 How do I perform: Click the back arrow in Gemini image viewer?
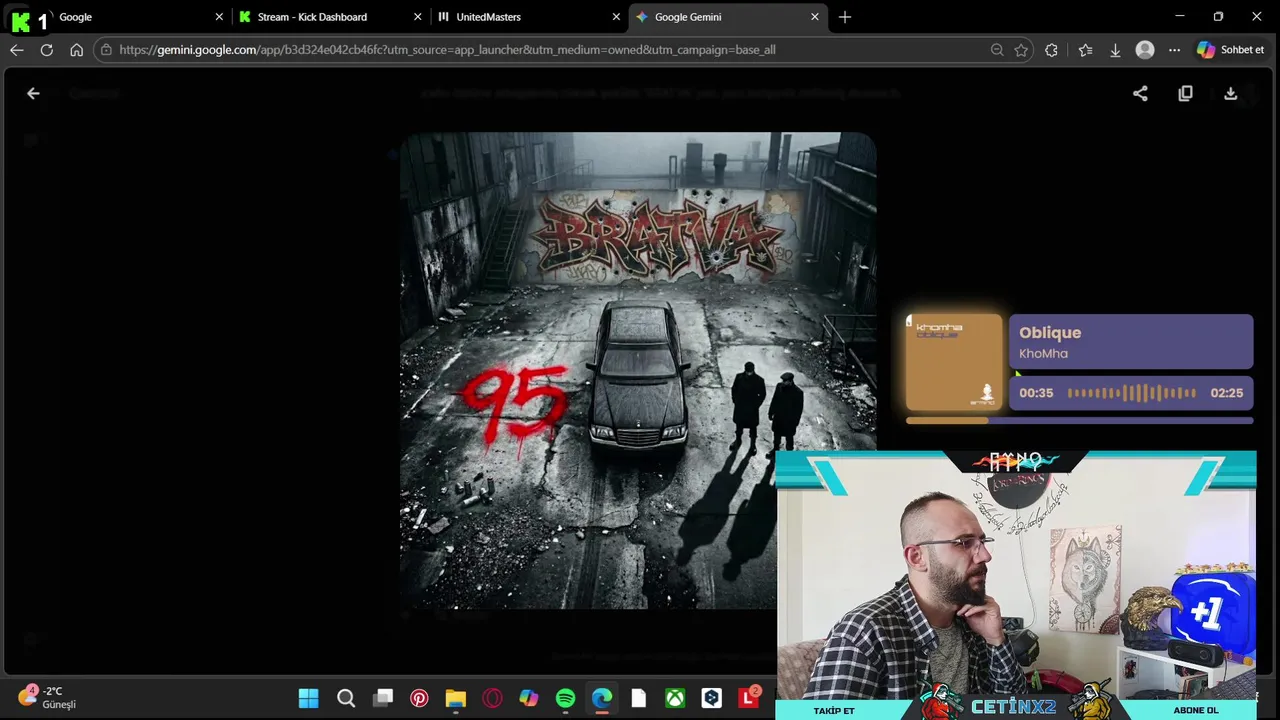(x=33, y=93)
